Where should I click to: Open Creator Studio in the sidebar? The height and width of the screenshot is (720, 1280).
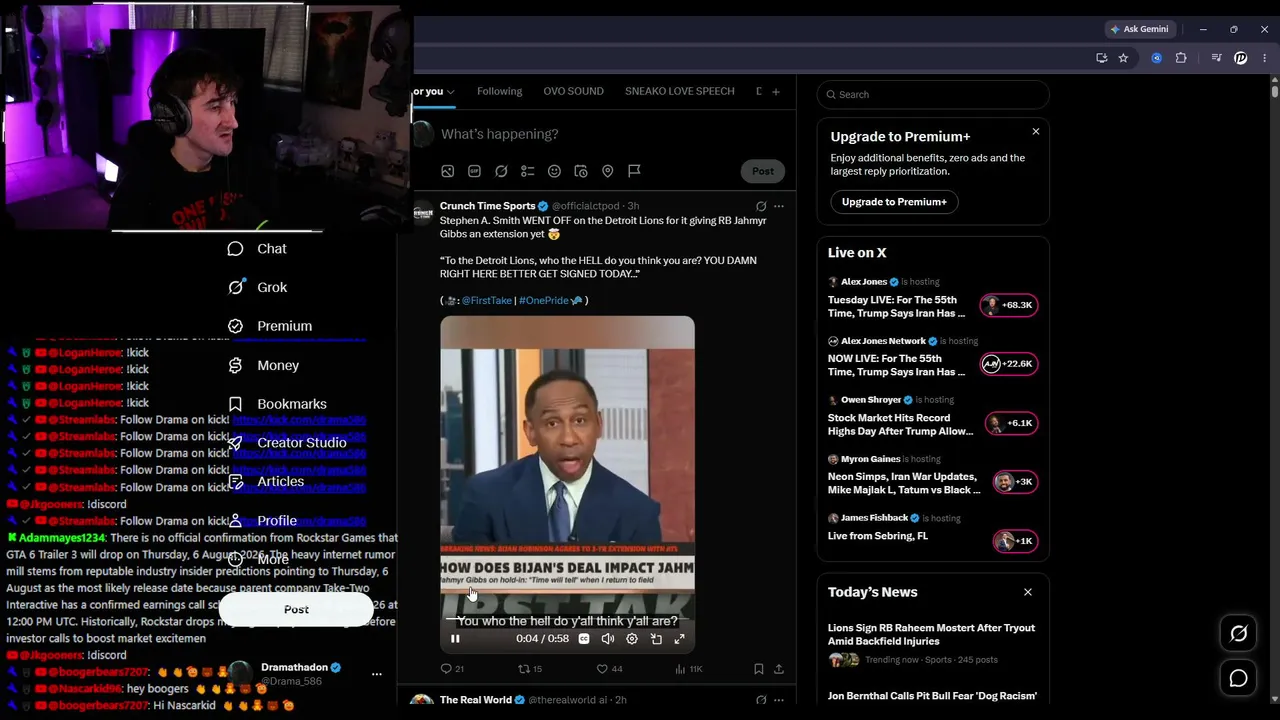(x=287, y=443)
